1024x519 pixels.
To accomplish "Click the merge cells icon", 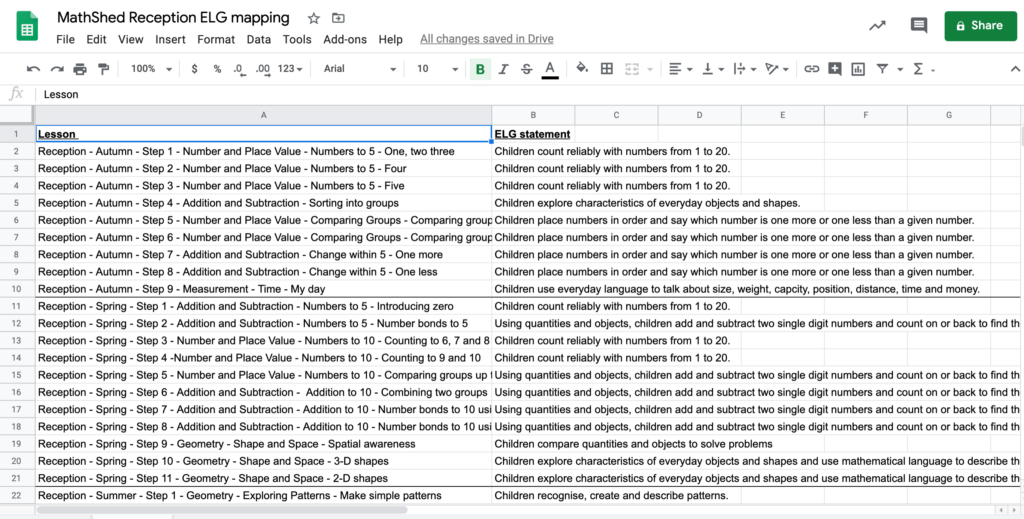I will point(632,69).
